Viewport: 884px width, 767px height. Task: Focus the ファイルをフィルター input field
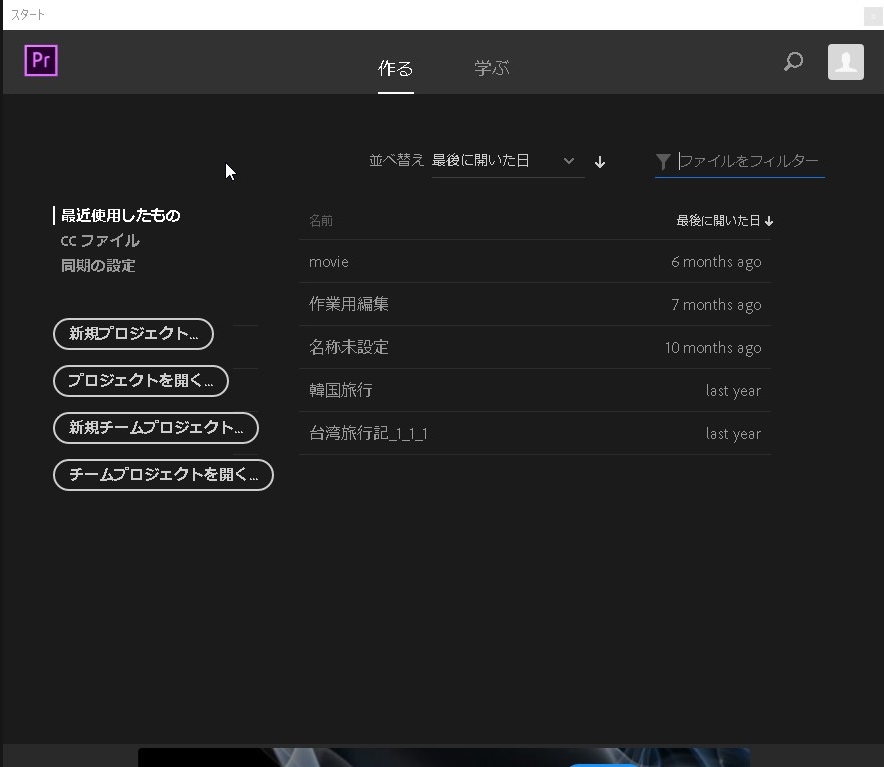750,161
